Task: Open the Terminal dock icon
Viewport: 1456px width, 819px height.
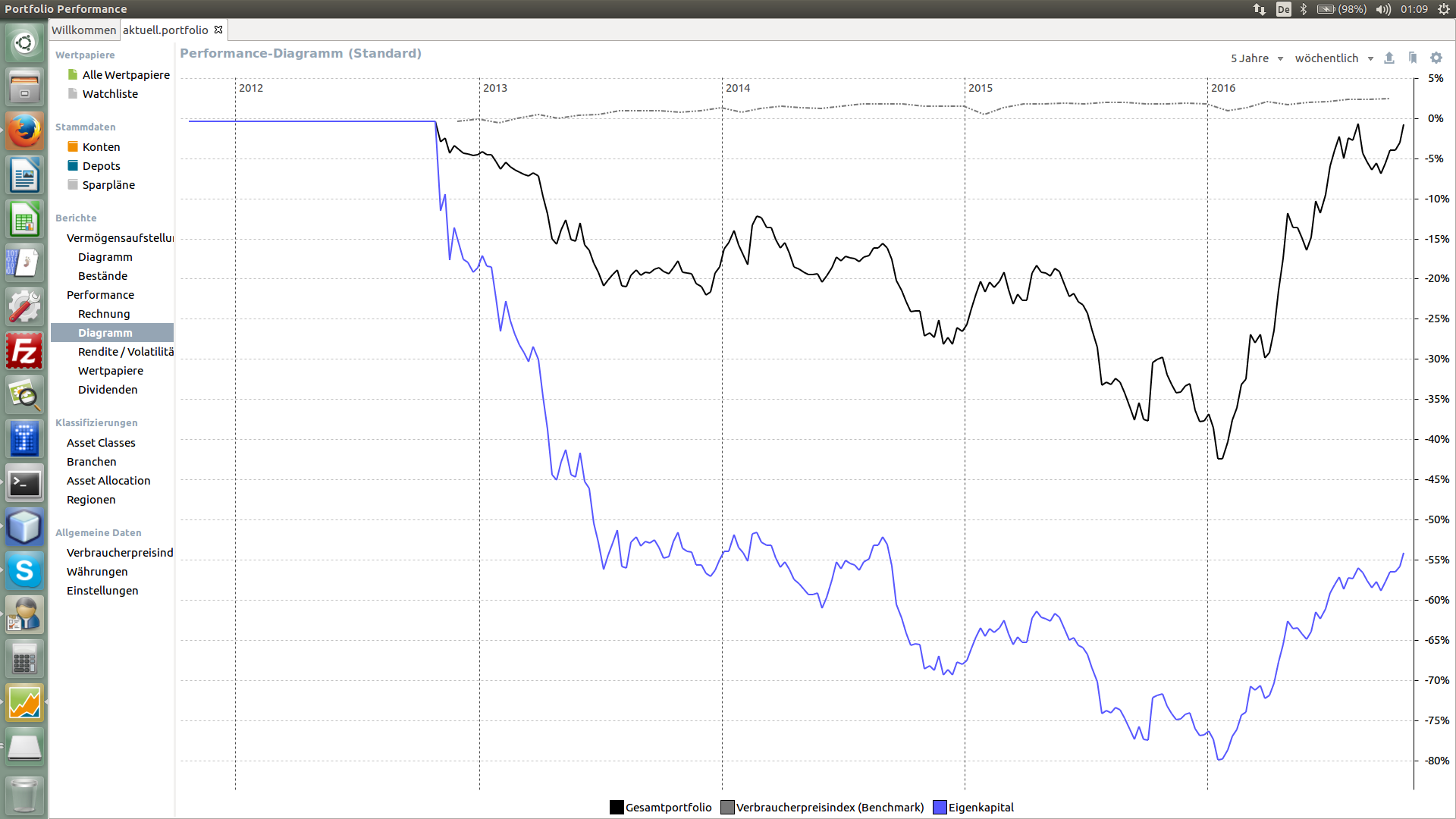Action: click(x=24, y=483)
